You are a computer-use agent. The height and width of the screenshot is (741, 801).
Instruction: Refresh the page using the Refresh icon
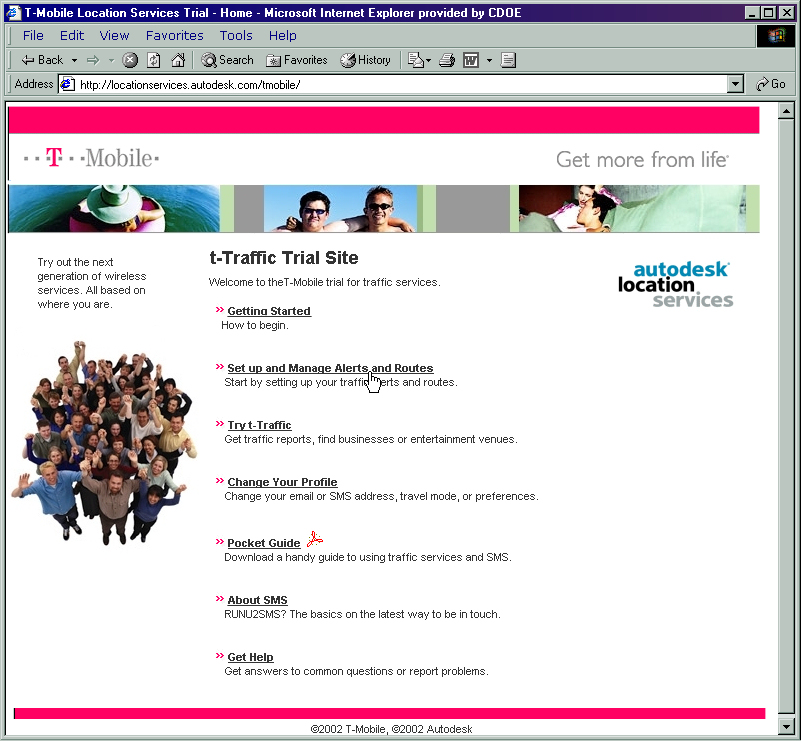(x=154, y=60)
